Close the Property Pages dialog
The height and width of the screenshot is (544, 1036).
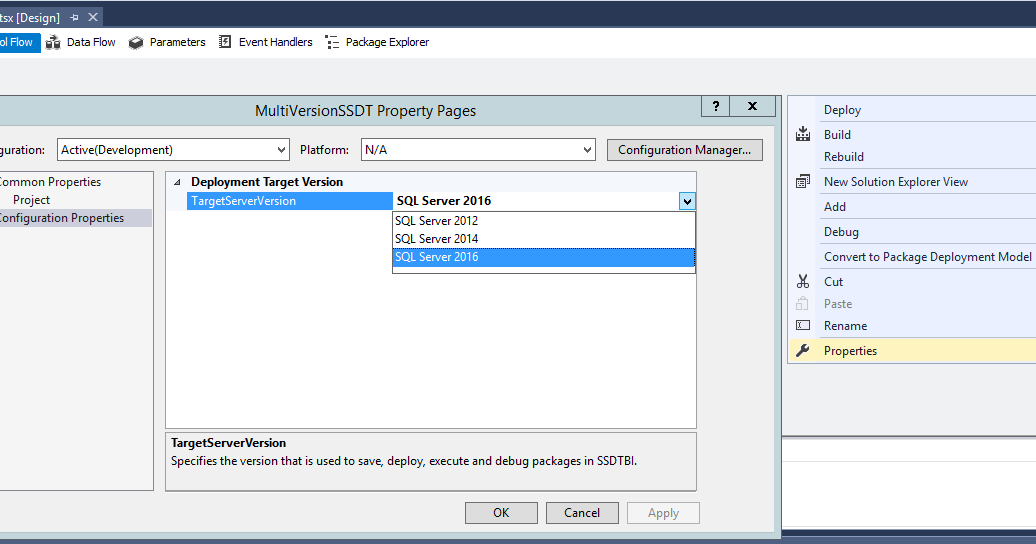(753, 106)
